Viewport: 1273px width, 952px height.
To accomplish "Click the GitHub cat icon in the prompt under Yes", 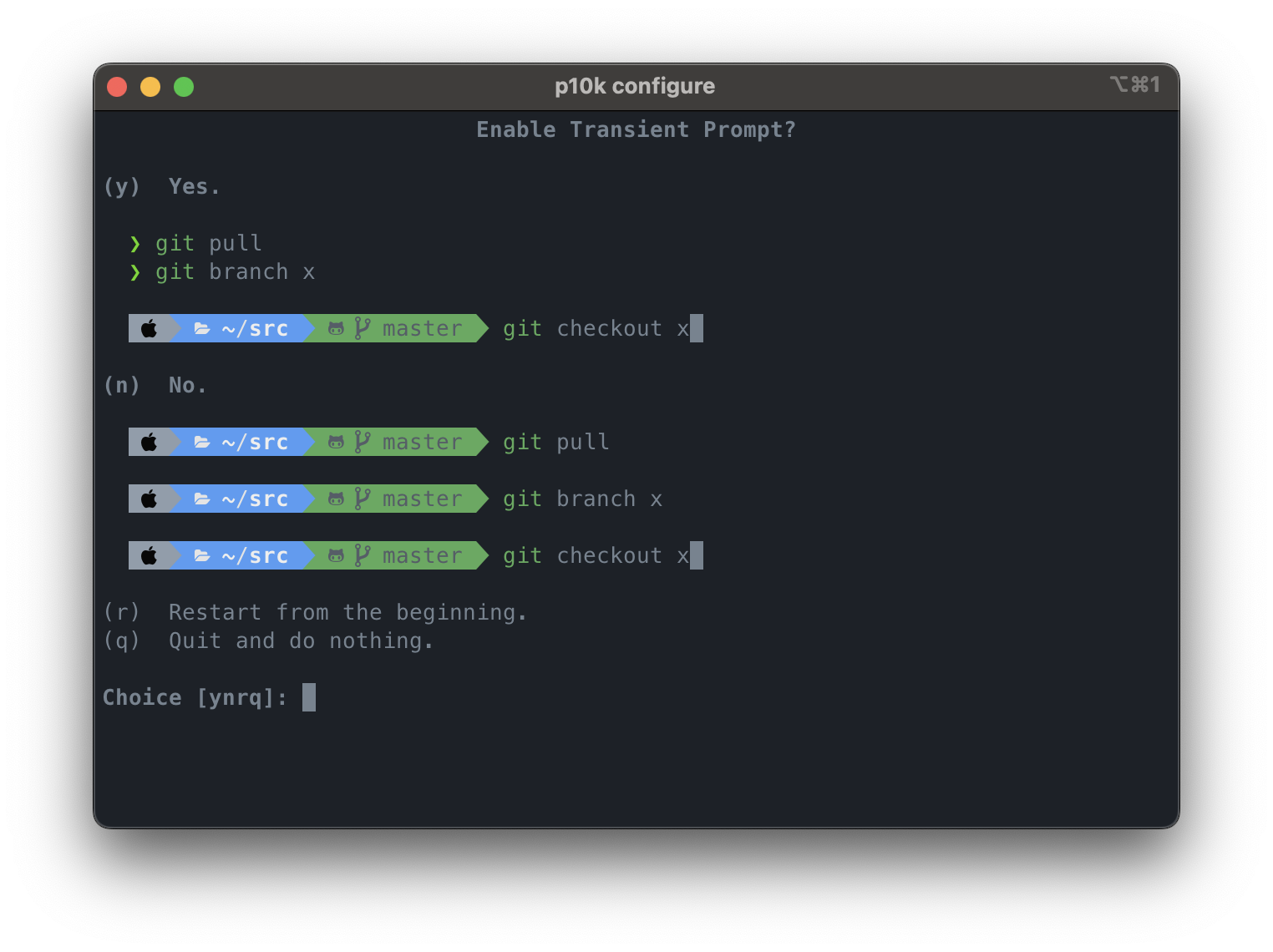I will (x=336, y=329).
